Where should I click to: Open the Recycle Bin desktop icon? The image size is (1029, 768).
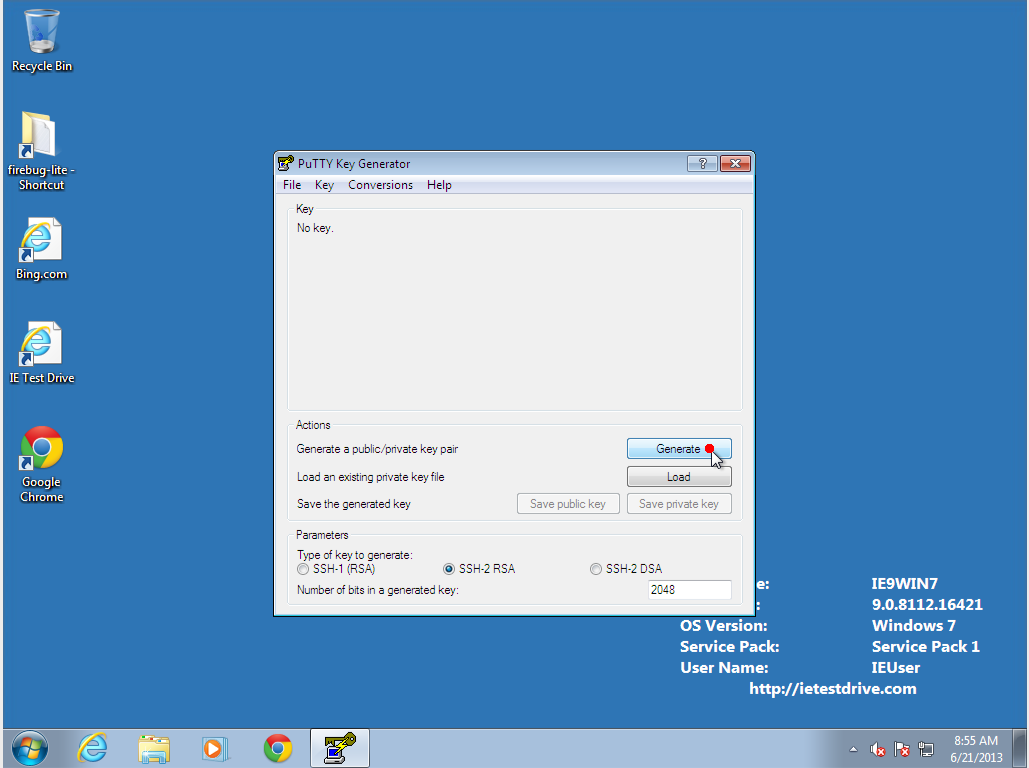pyautogui.click(x=41, y=39)
